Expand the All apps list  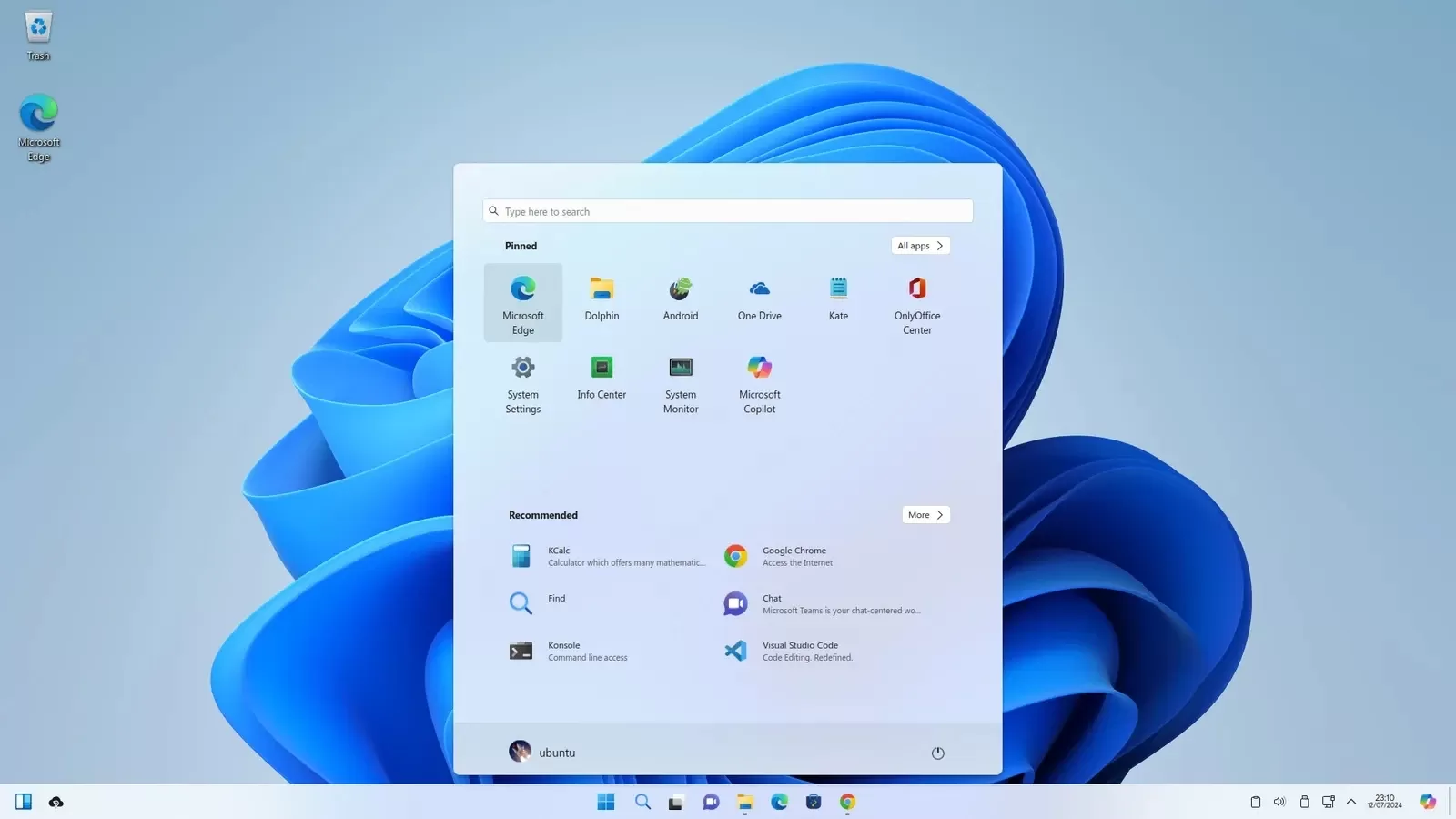pyautogui.click(x=920, y=245)
